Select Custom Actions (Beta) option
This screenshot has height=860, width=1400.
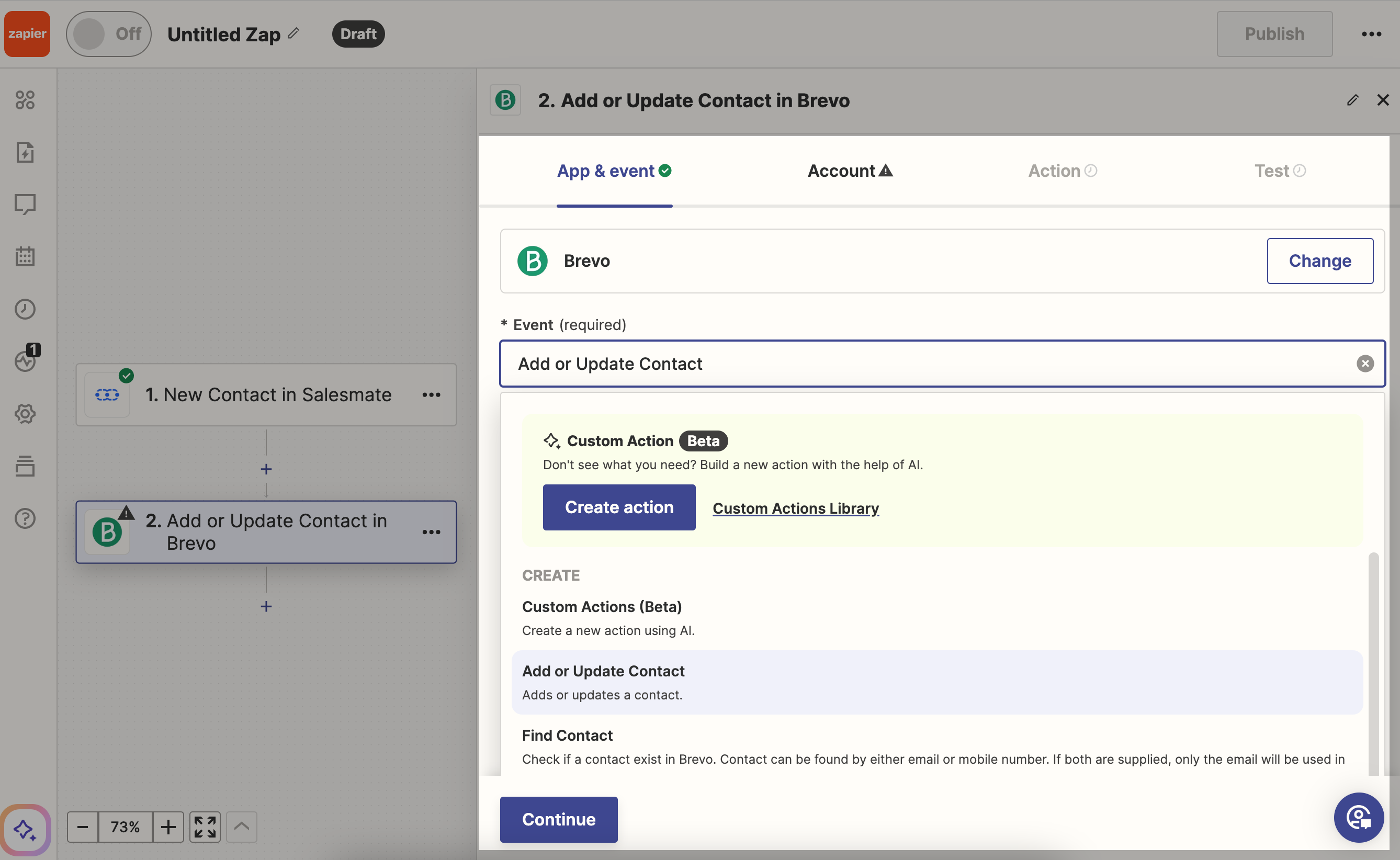pyautogui.click(x=937, y=618)
